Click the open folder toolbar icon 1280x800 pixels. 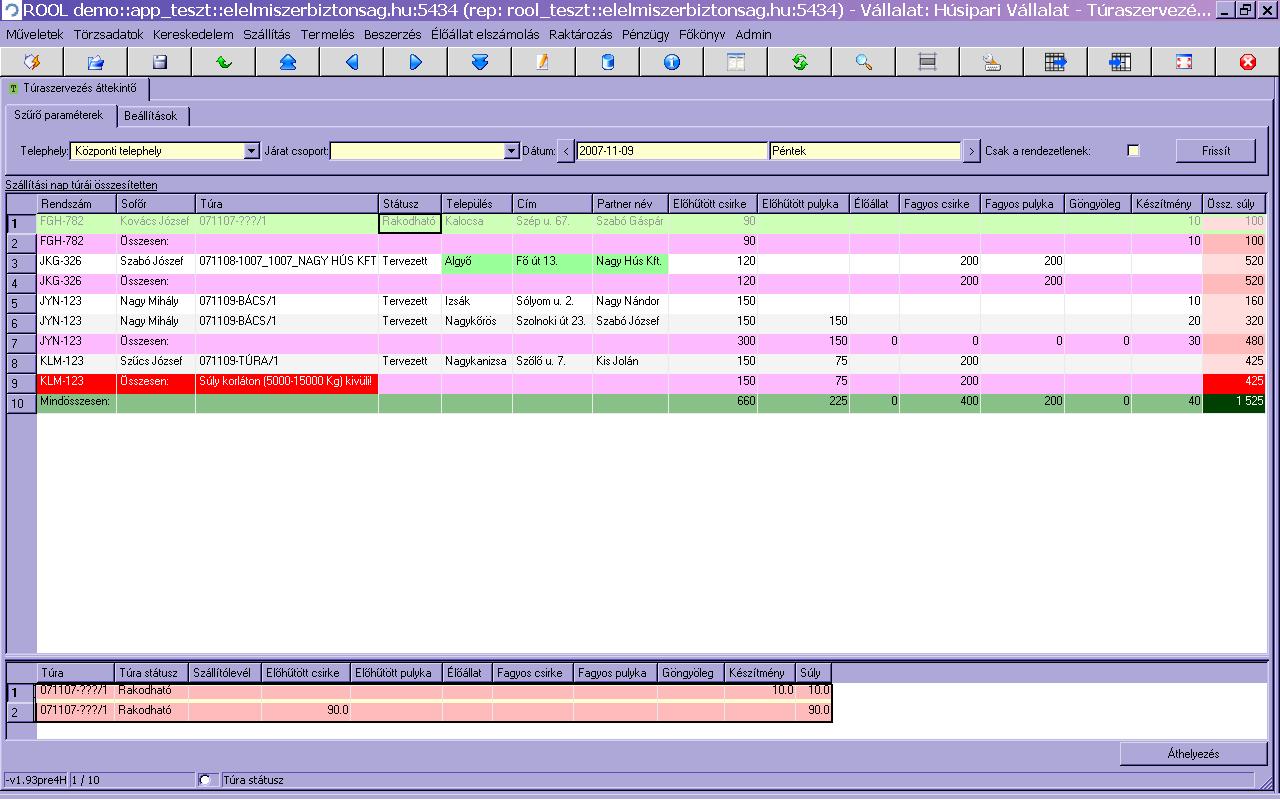(95, 62)
